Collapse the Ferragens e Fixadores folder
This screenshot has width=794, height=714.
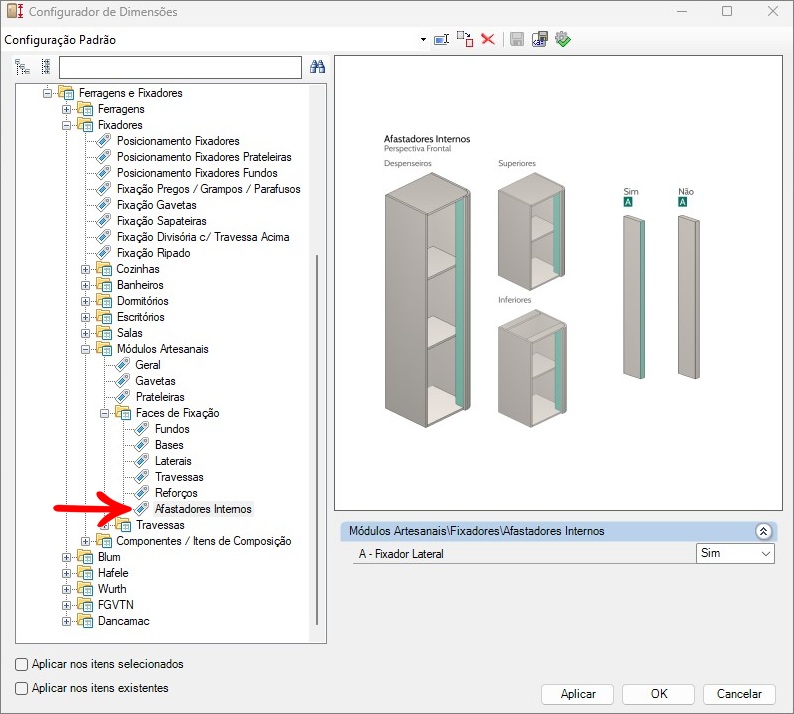click(x=48, y=93)
